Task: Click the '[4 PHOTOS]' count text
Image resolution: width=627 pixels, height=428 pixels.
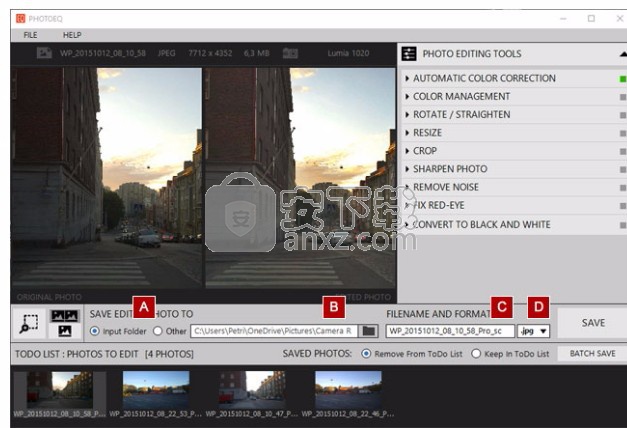Action: tap(169, 354)
